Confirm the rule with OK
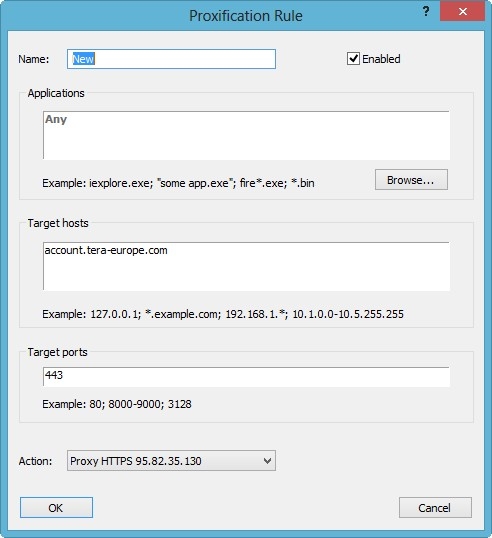The height and width of the screenshot is (538, 492). point(56,507)
